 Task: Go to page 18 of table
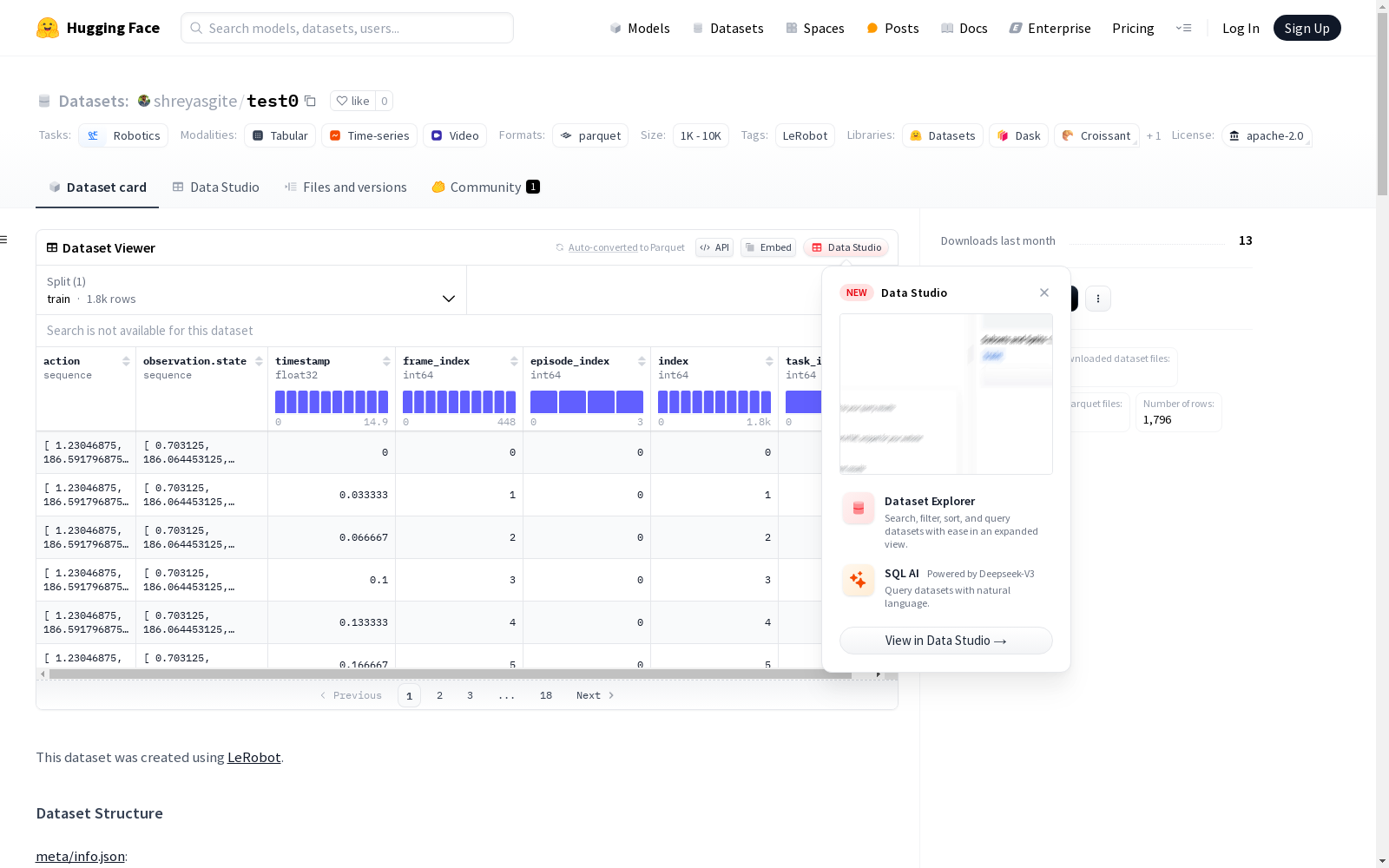click(x=546, y=695)
